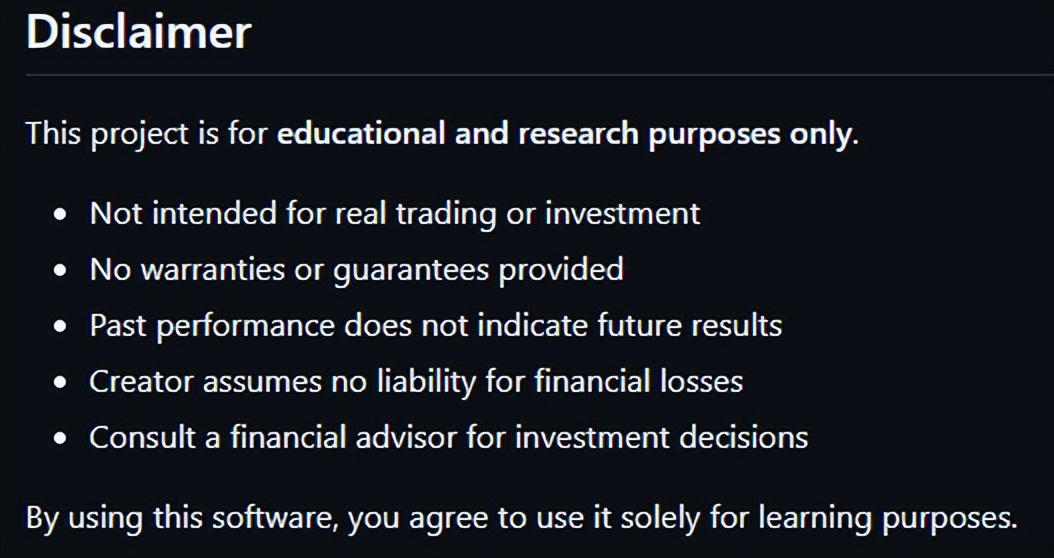Click the Disclaimer heading

(138, 32)
